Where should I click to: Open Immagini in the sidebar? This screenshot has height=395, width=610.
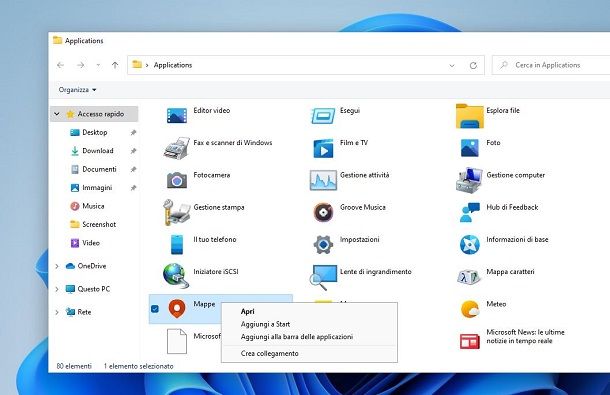[97, 188]
